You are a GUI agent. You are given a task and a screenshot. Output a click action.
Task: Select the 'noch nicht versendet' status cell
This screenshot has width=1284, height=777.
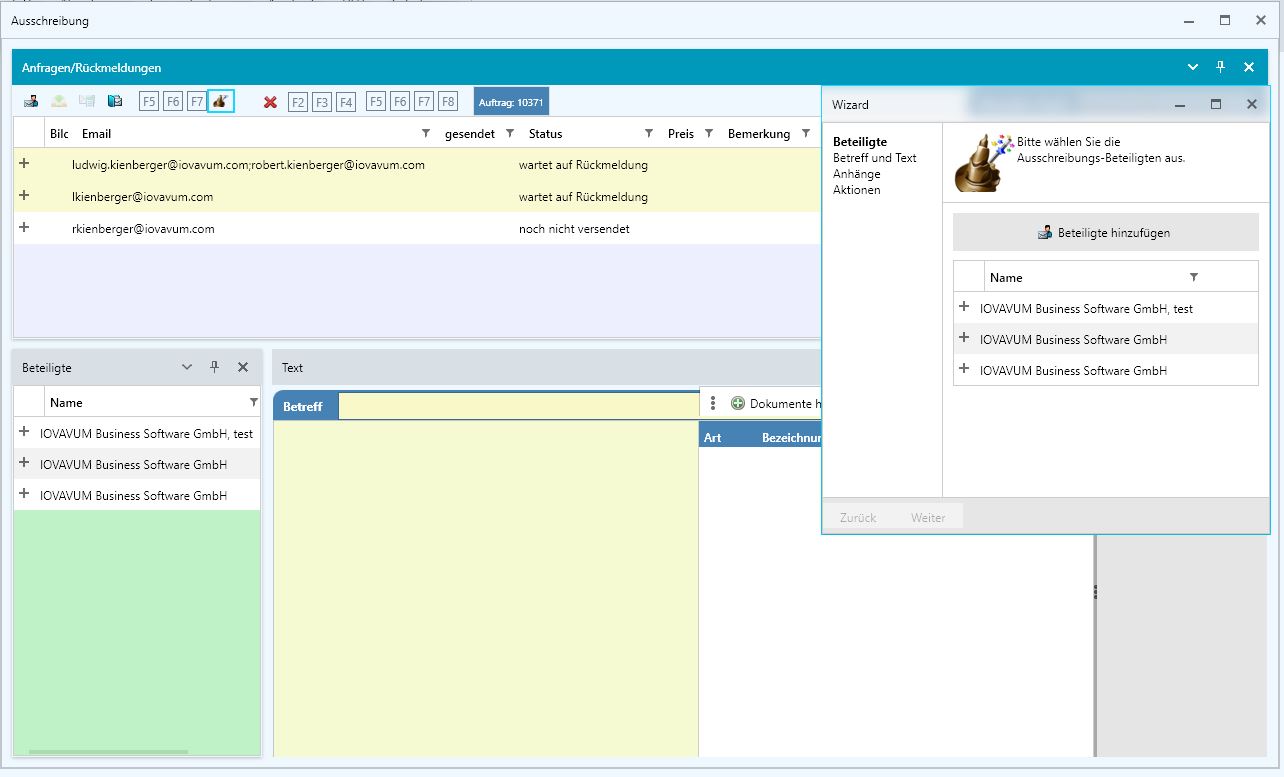pyautogui.click(x=574, y=228)
